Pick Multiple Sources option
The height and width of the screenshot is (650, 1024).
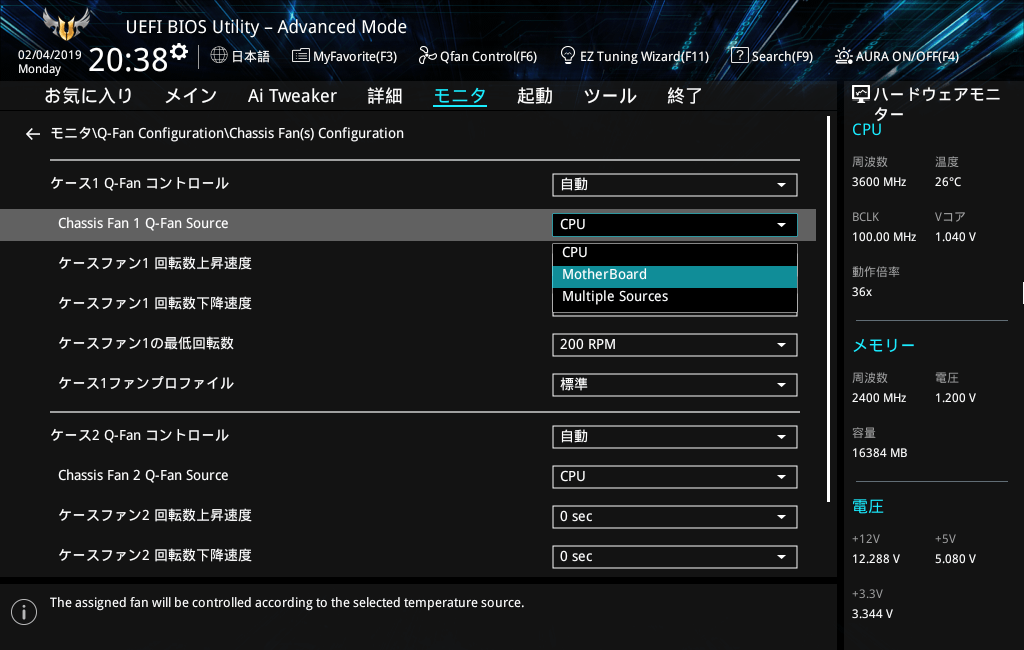[675, 297]
